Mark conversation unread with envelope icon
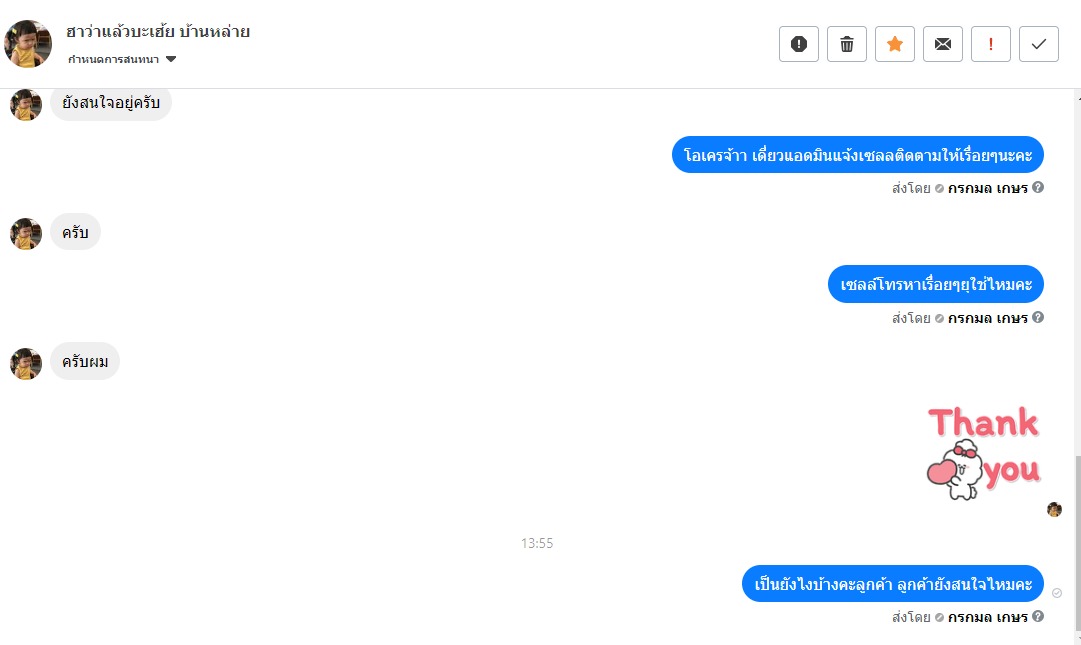This screenshot has width=1081, height=645. pyautogui.click(x=942, y=44)
